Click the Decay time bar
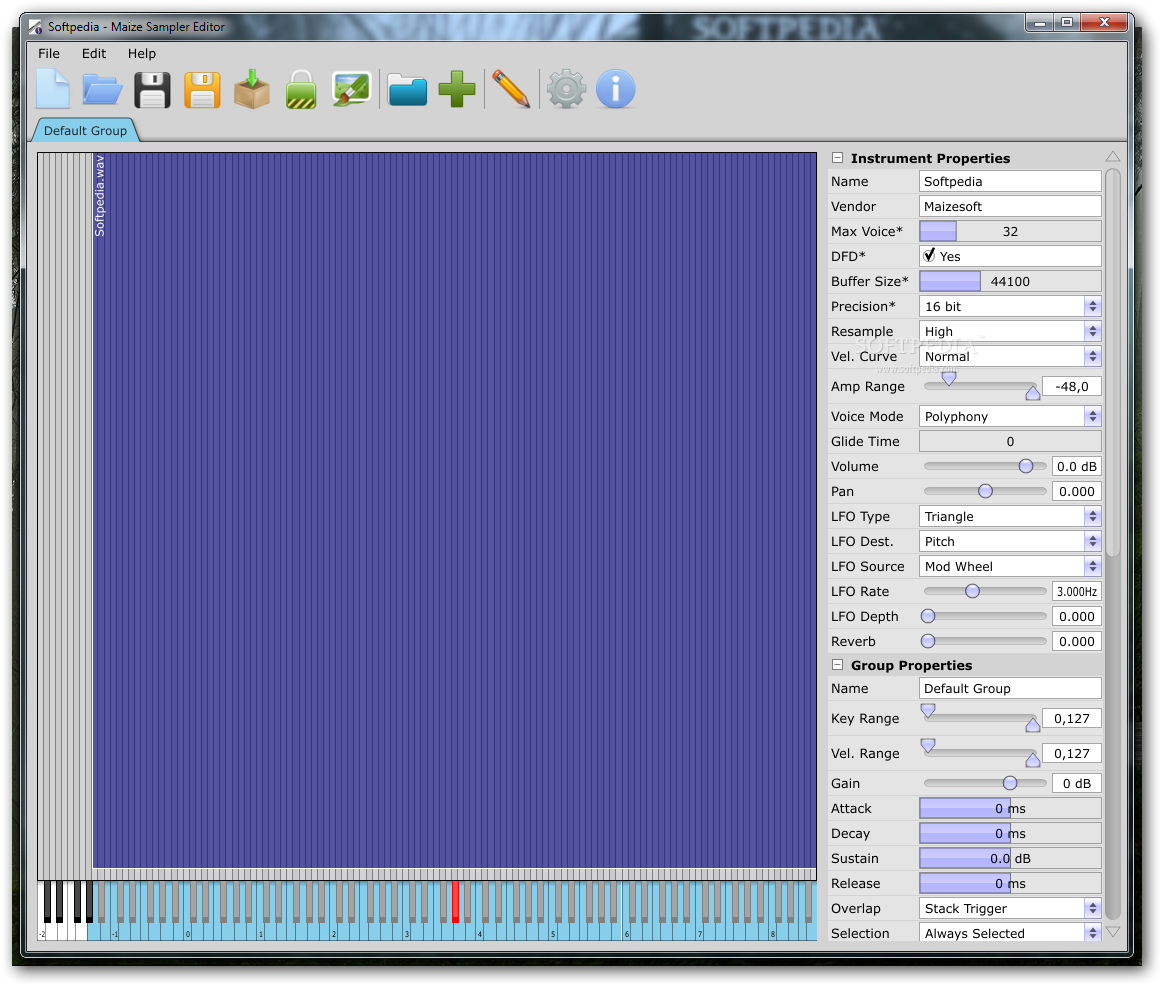 [x=1010, y=833]
